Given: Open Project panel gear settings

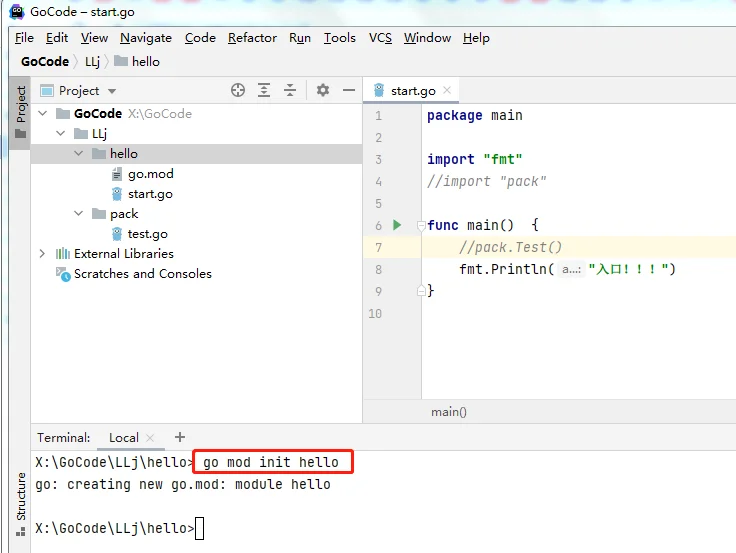Looking at the screenshot, I should point(322,90).
